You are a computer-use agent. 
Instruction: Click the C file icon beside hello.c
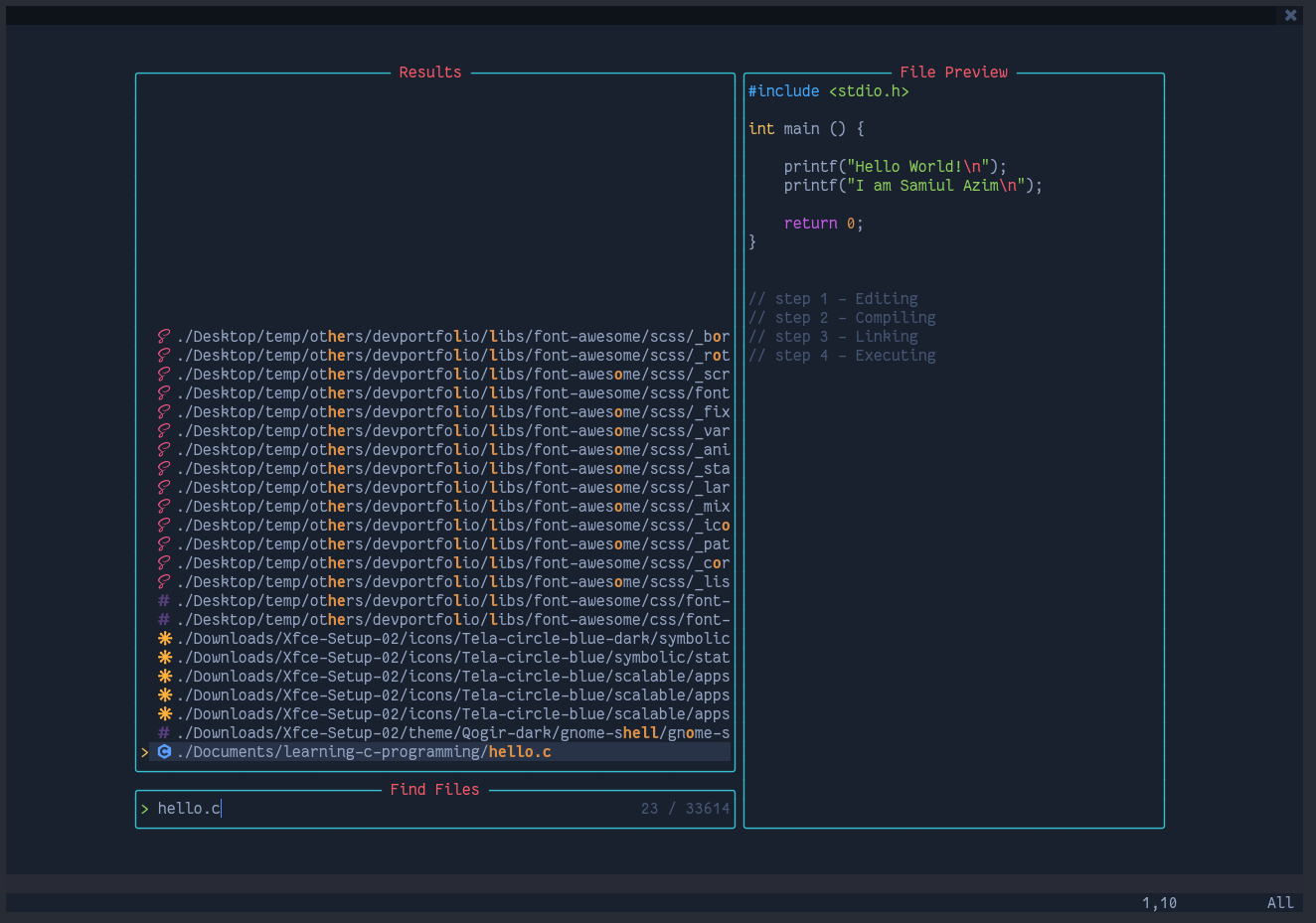pos(164,752)
